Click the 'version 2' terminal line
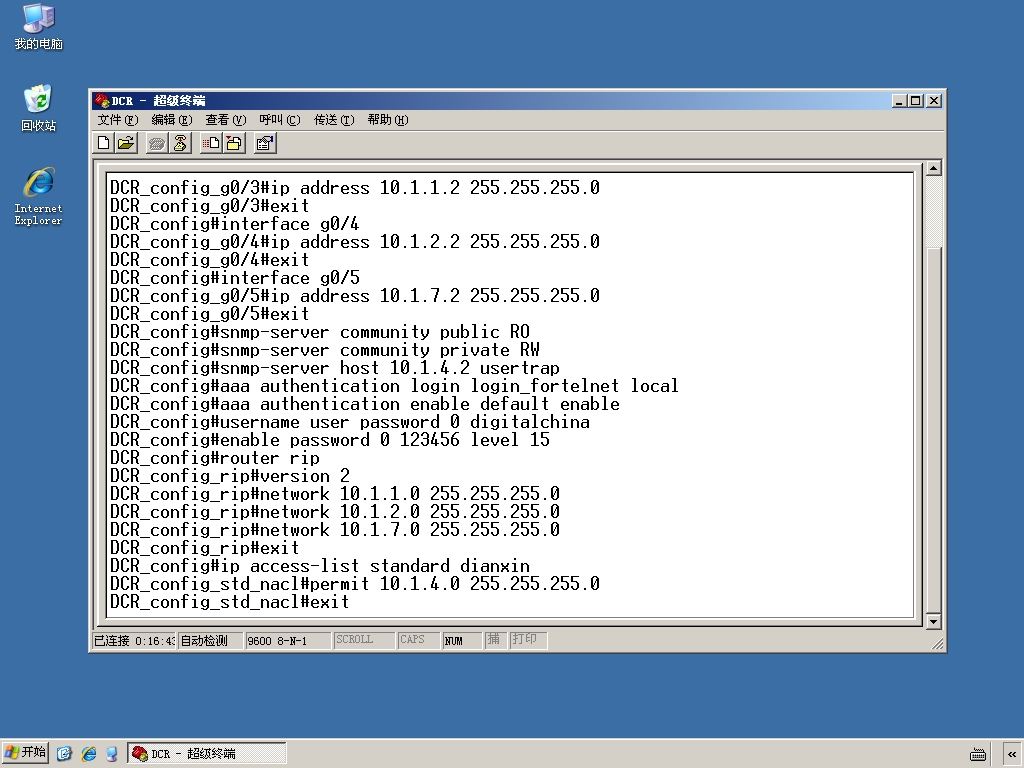This screenshot has width=1024, height=768. (x=230, y=475)
